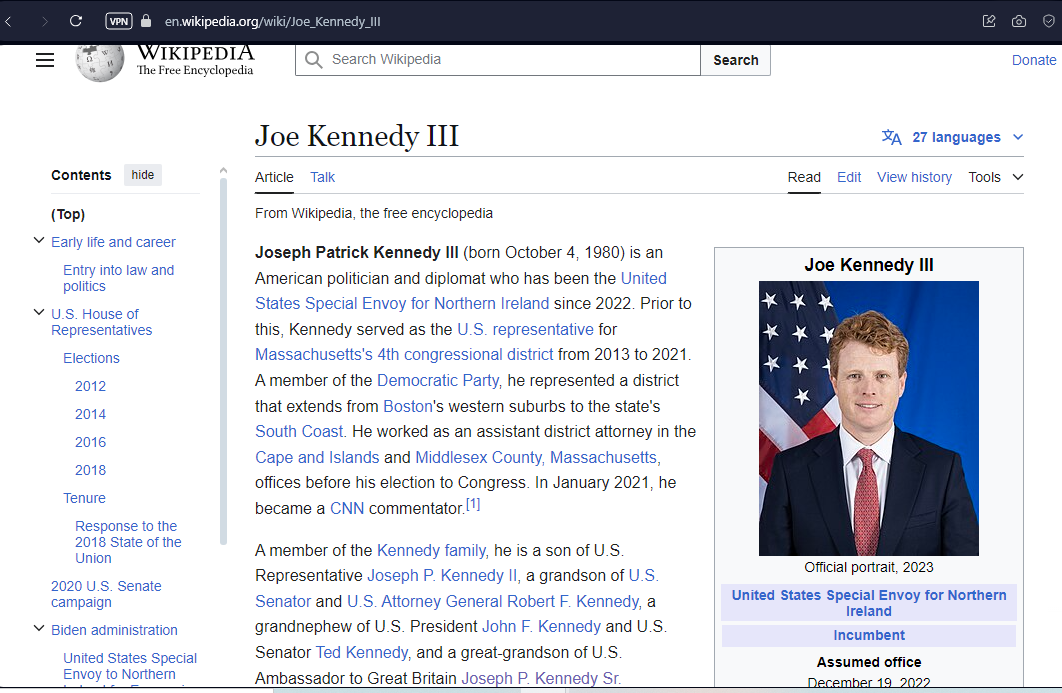Image resolution: width=1062 pixels, height=693 pixels.
Task: Open the Boston link
Action: coord(407,406)
